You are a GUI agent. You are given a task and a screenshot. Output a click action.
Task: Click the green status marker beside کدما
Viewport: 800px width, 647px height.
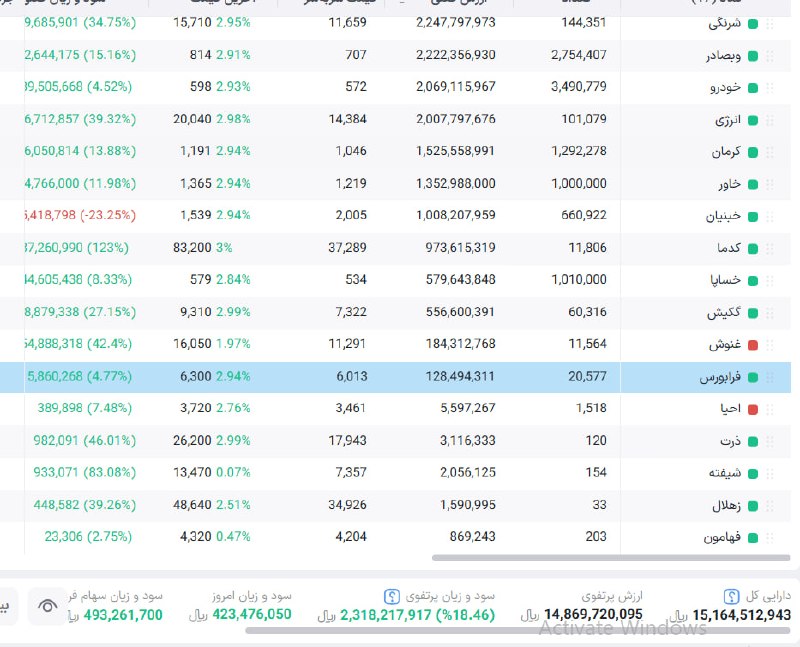click(x=753, y=249)
